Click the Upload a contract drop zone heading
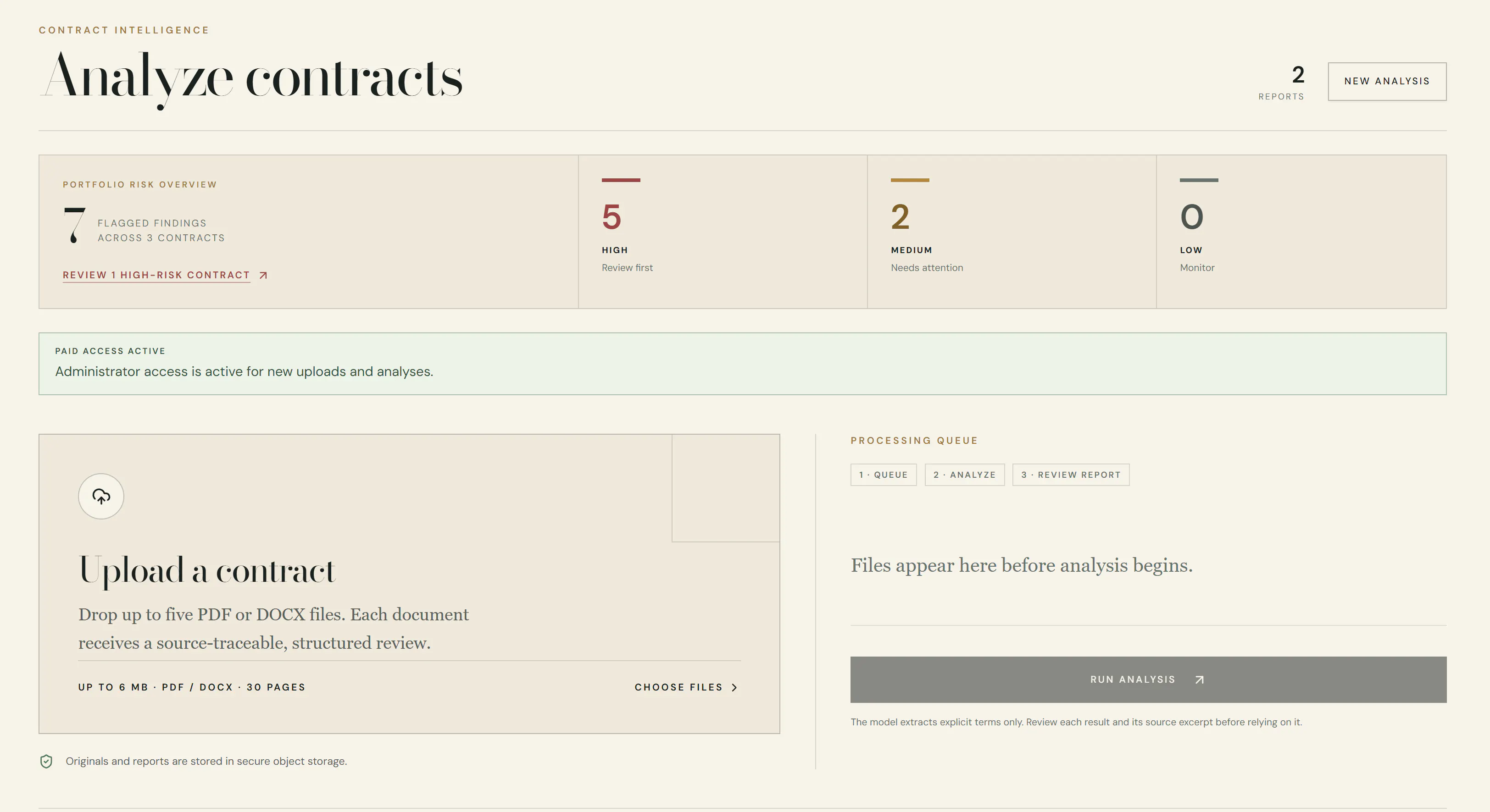 (206, 571)
